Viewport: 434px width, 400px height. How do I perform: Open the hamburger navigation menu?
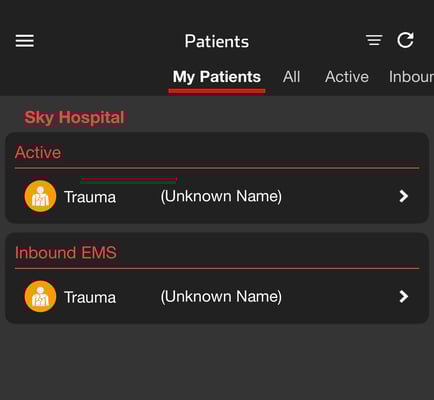click(x=25, y=41)
